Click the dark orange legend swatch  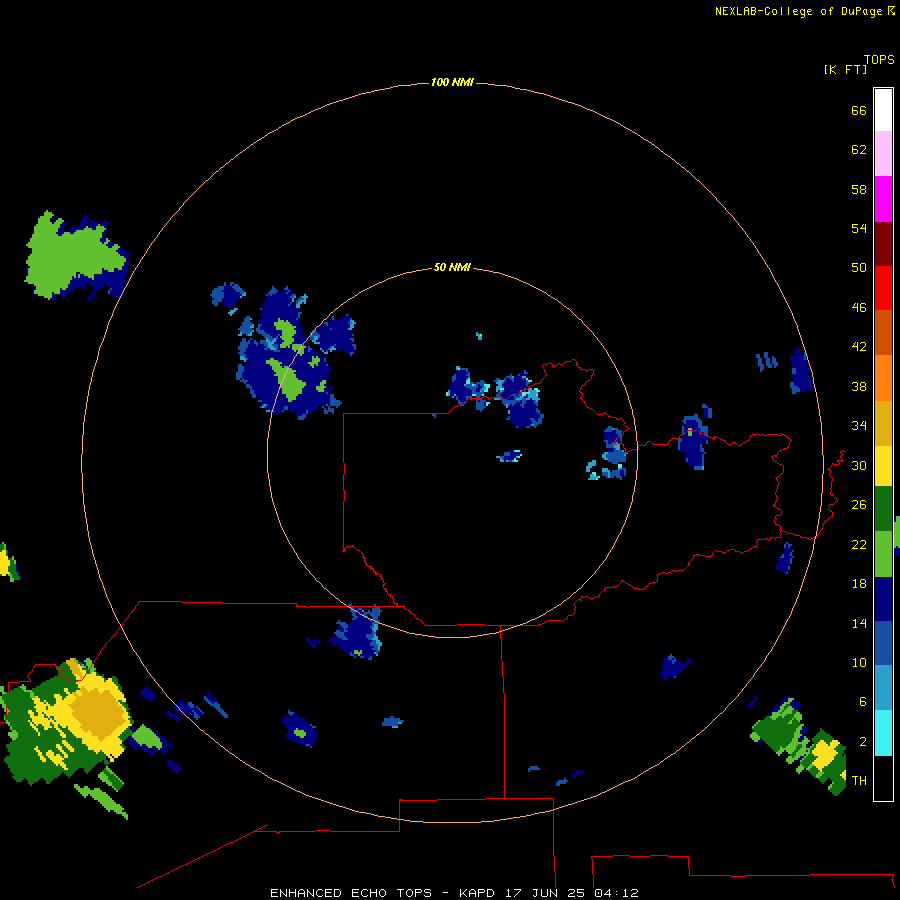click(x=883, y=332)
